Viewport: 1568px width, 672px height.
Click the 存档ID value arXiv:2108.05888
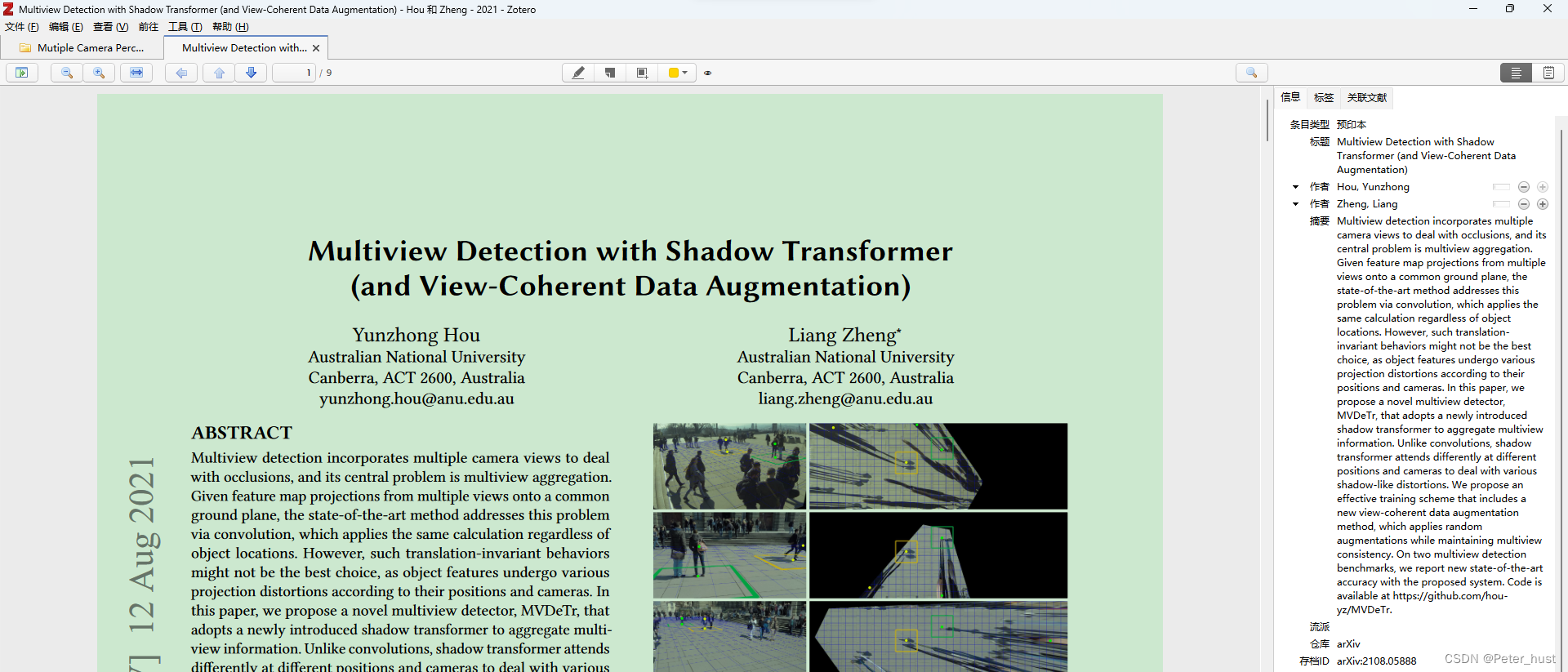coord(1377,661)
